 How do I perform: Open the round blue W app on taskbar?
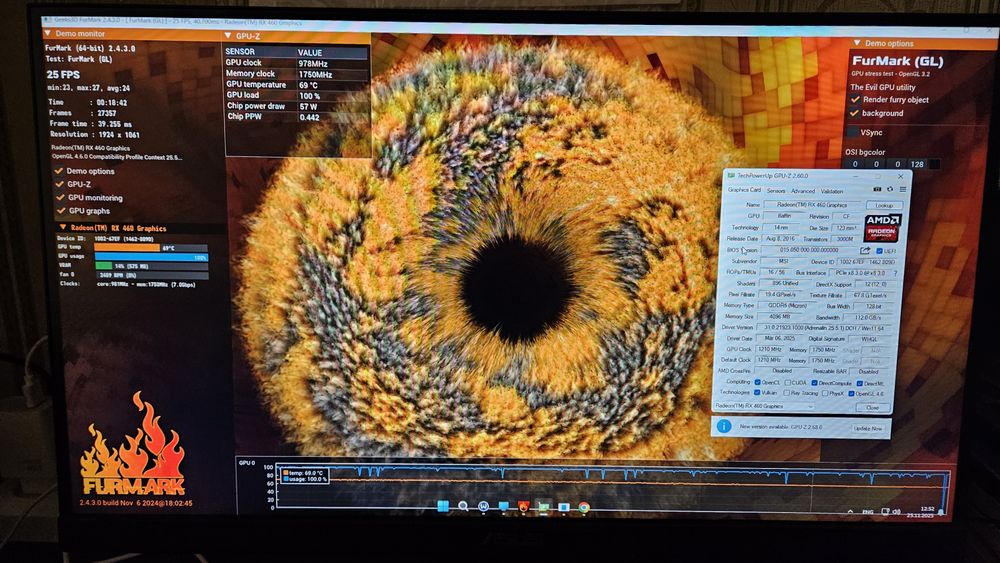[x=483, y=506]
